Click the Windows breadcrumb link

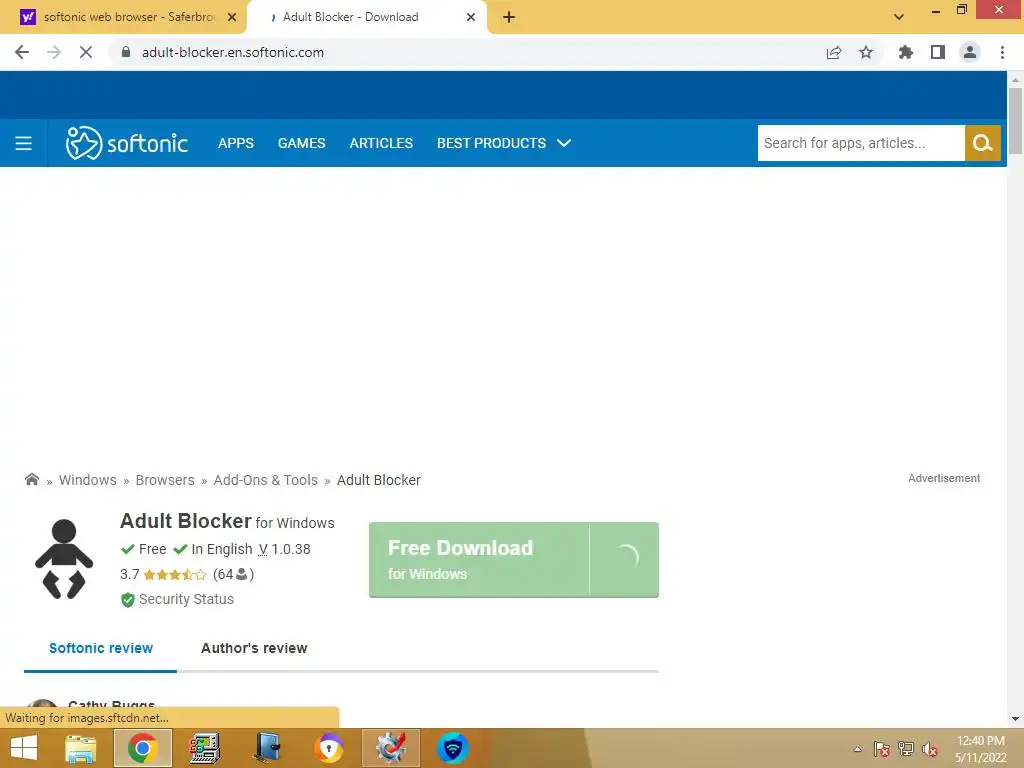(88, 480)
